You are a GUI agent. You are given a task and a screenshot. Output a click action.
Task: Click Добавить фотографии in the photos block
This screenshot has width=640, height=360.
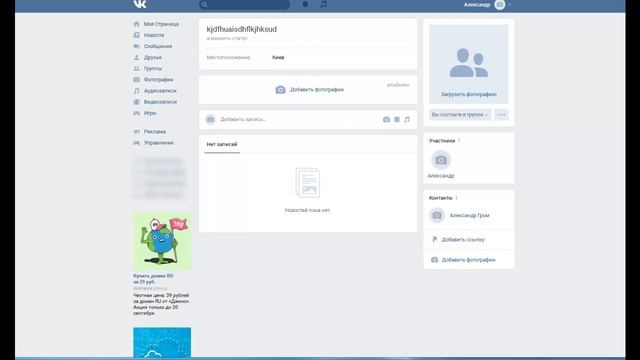[317, 90]
